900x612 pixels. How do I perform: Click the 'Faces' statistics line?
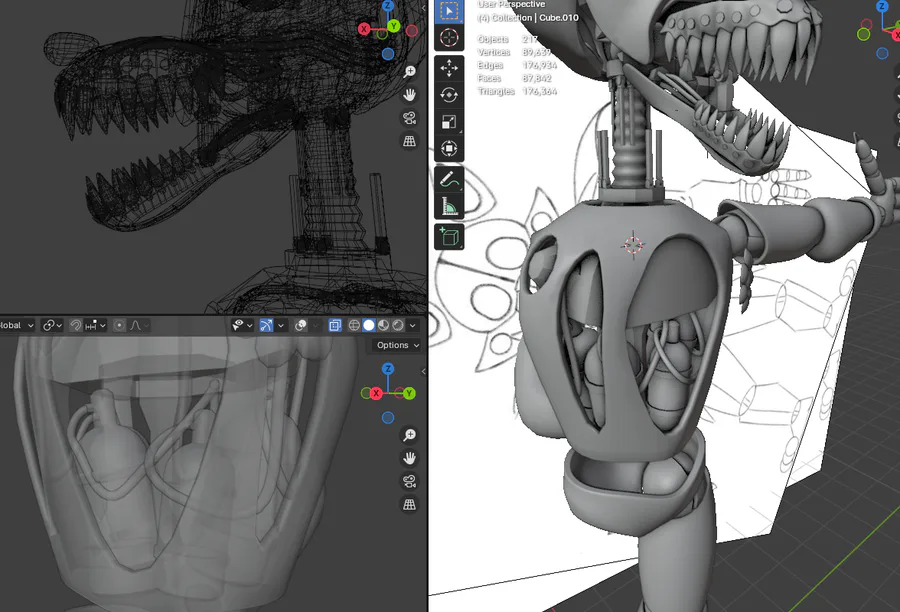coord(514,78)
